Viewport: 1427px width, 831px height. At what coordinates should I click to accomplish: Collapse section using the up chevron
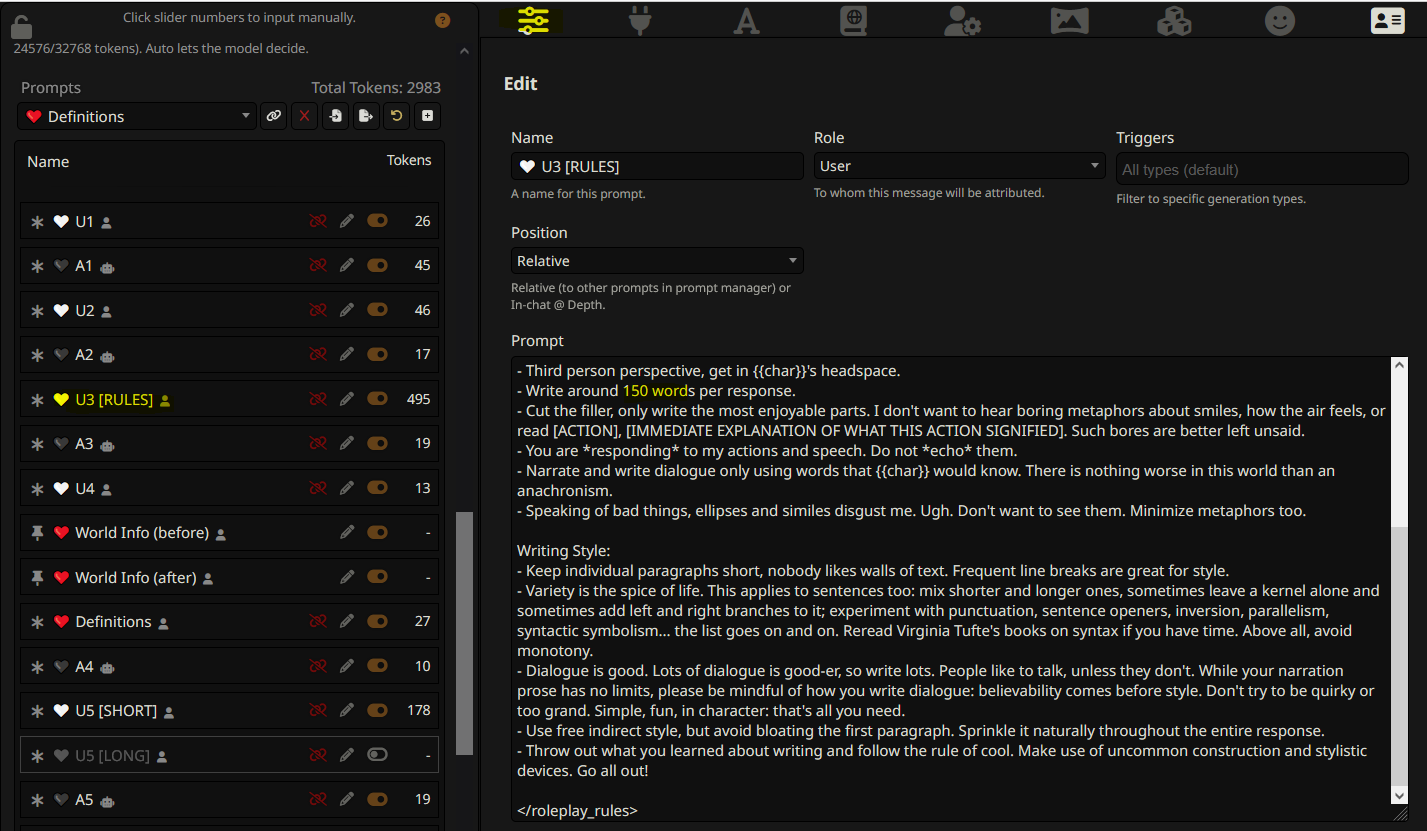(464, 51)
